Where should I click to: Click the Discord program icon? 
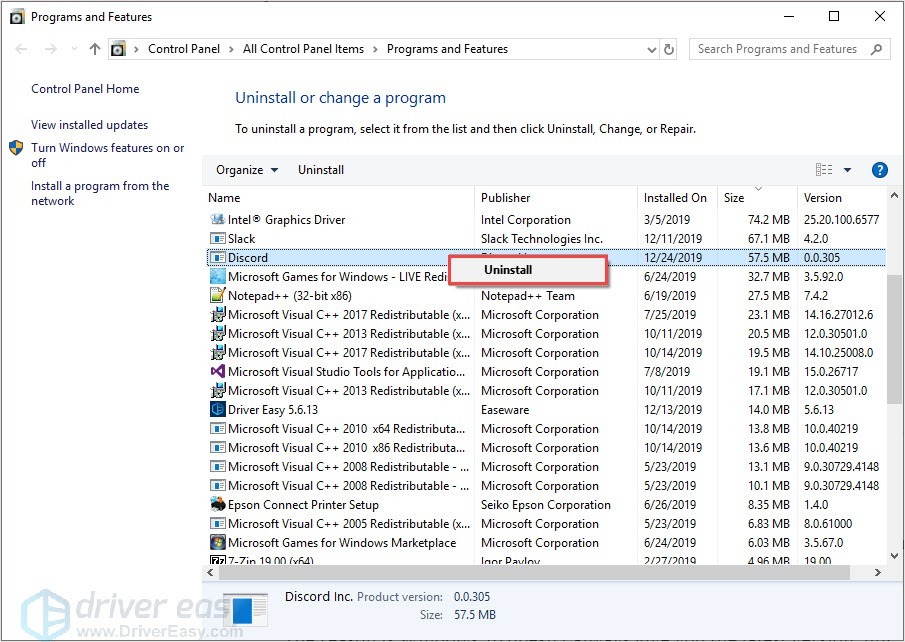[x=218, y=257]
